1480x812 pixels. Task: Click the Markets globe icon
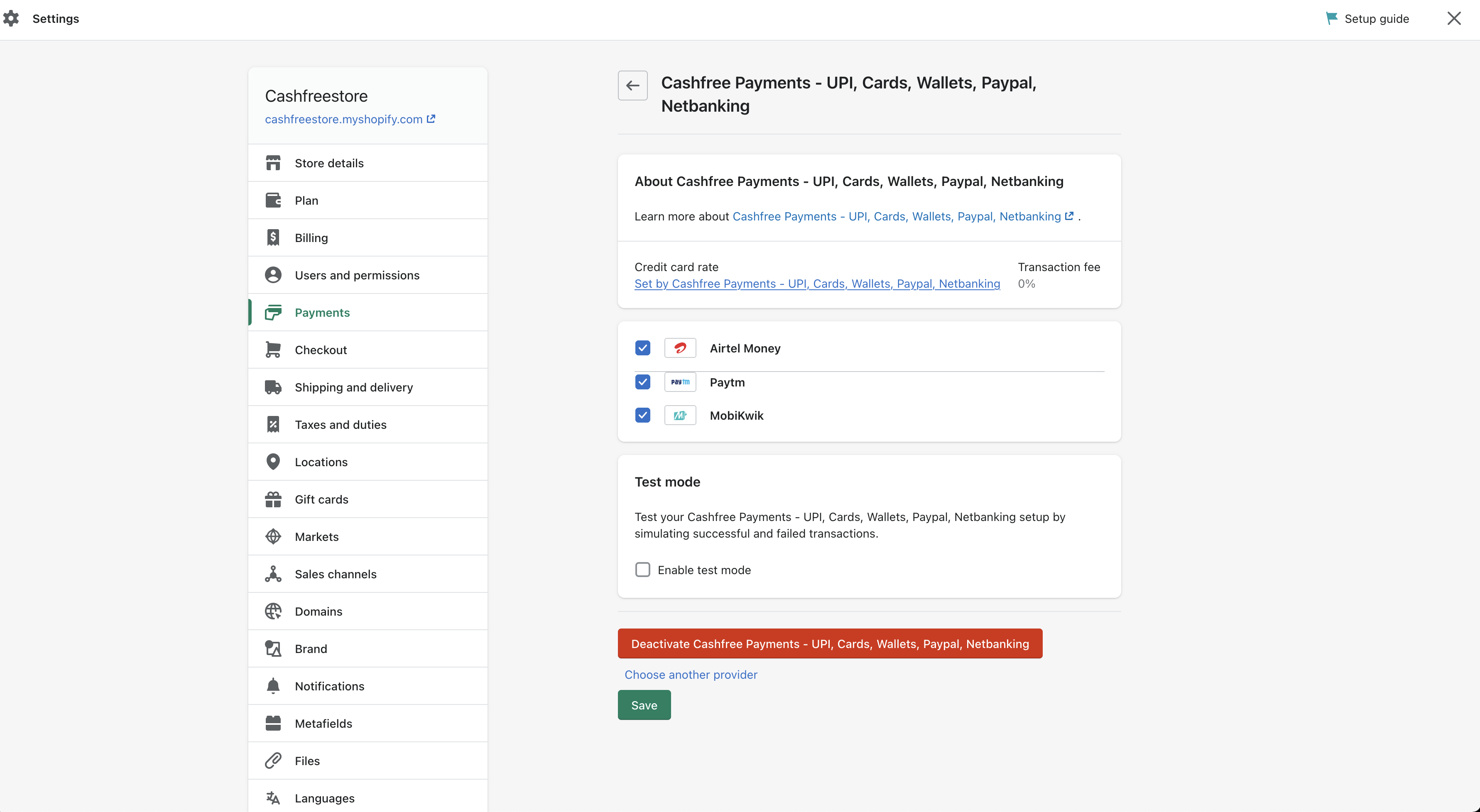273,536
